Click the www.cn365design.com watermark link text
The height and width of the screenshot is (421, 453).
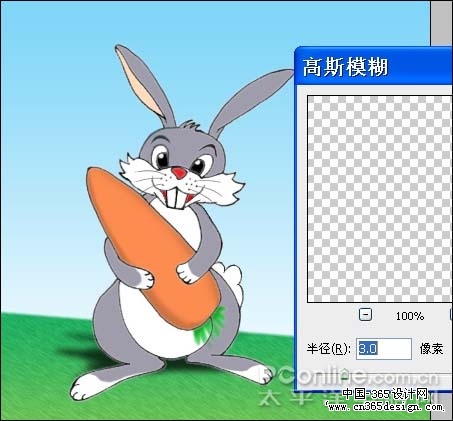pyautogui.click(x=384, y=407)
